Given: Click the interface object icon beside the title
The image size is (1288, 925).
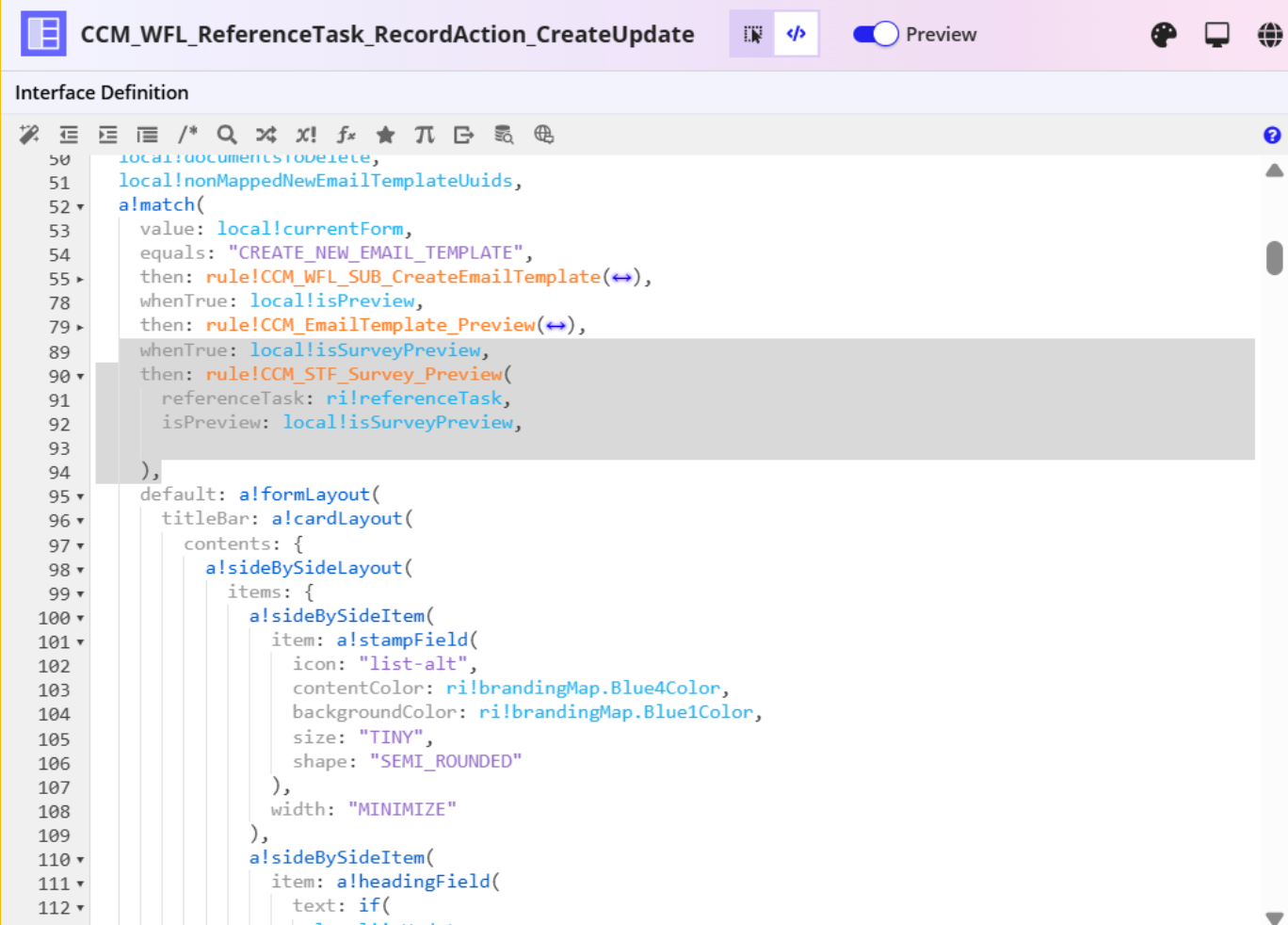Looking at the screenshot, I should (43, 34).
